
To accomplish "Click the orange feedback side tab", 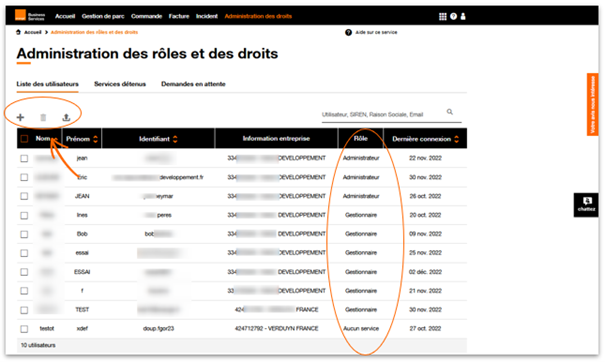I will click(593, 104).
